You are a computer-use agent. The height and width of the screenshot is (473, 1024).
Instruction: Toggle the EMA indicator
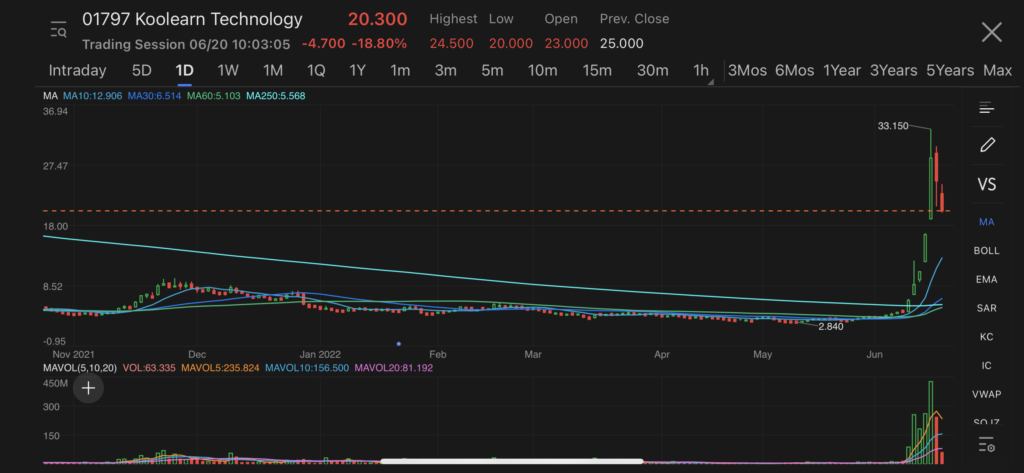pos(986,280)
